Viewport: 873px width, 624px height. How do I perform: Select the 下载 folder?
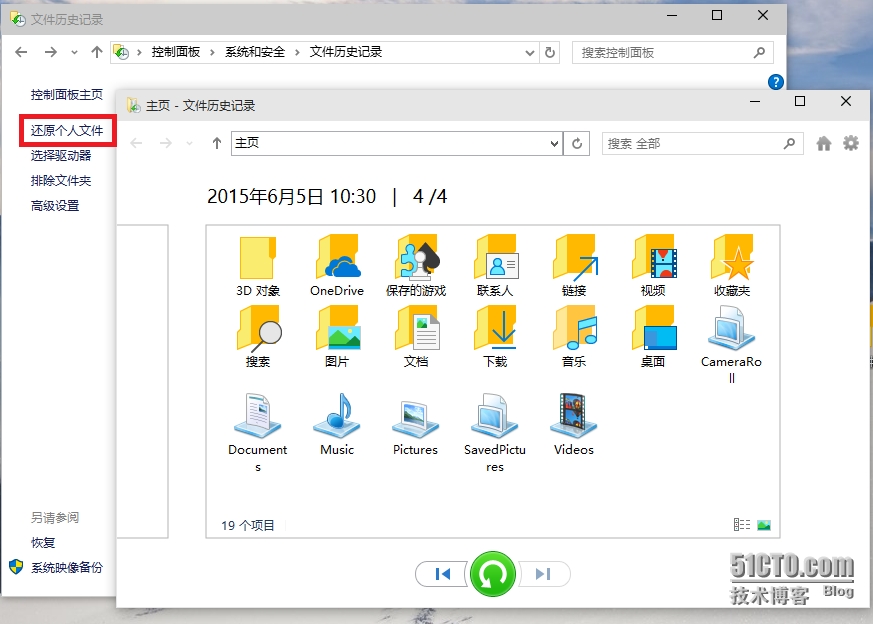tap(495, 337)
